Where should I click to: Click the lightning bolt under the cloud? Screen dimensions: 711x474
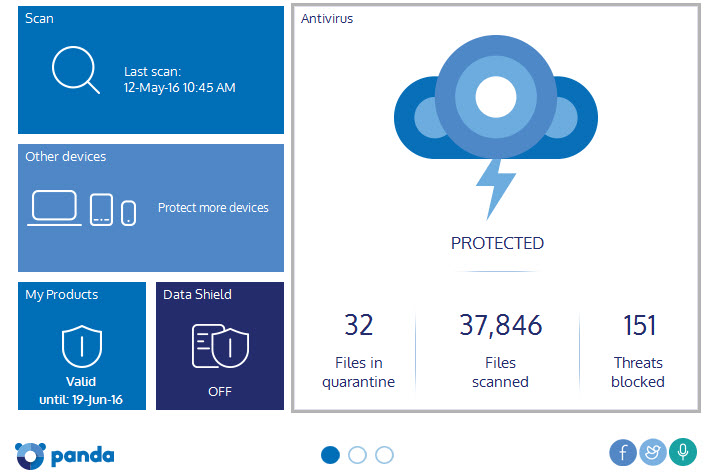(496, 189)
